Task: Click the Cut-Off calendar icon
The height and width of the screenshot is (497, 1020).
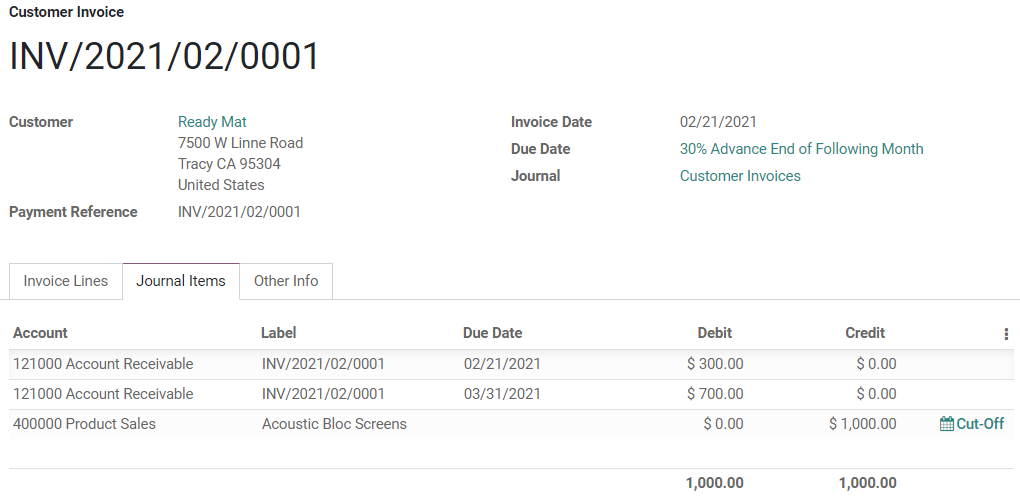Action: point(947,424)
